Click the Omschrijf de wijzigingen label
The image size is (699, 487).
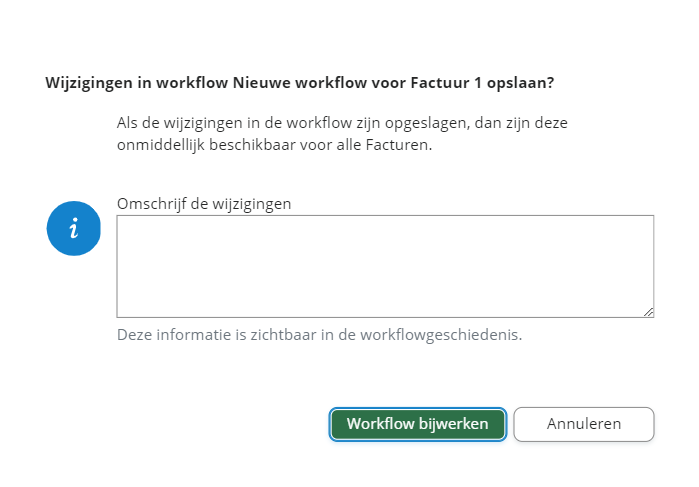point(204,203)
